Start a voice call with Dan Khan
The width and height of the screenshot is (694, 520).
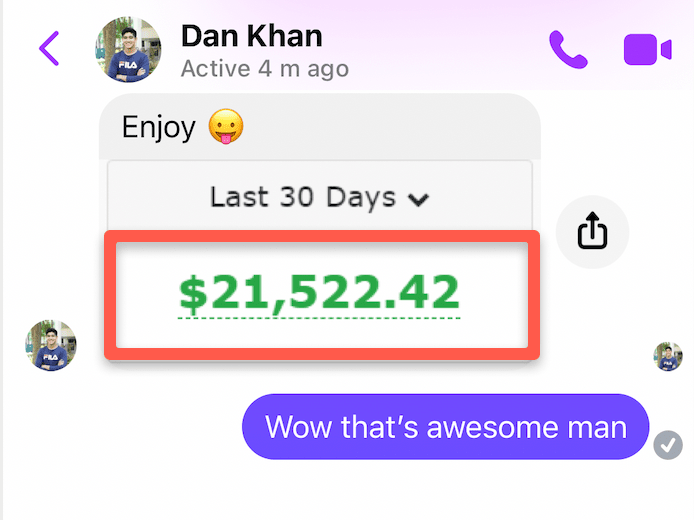[x=568, y=49]
